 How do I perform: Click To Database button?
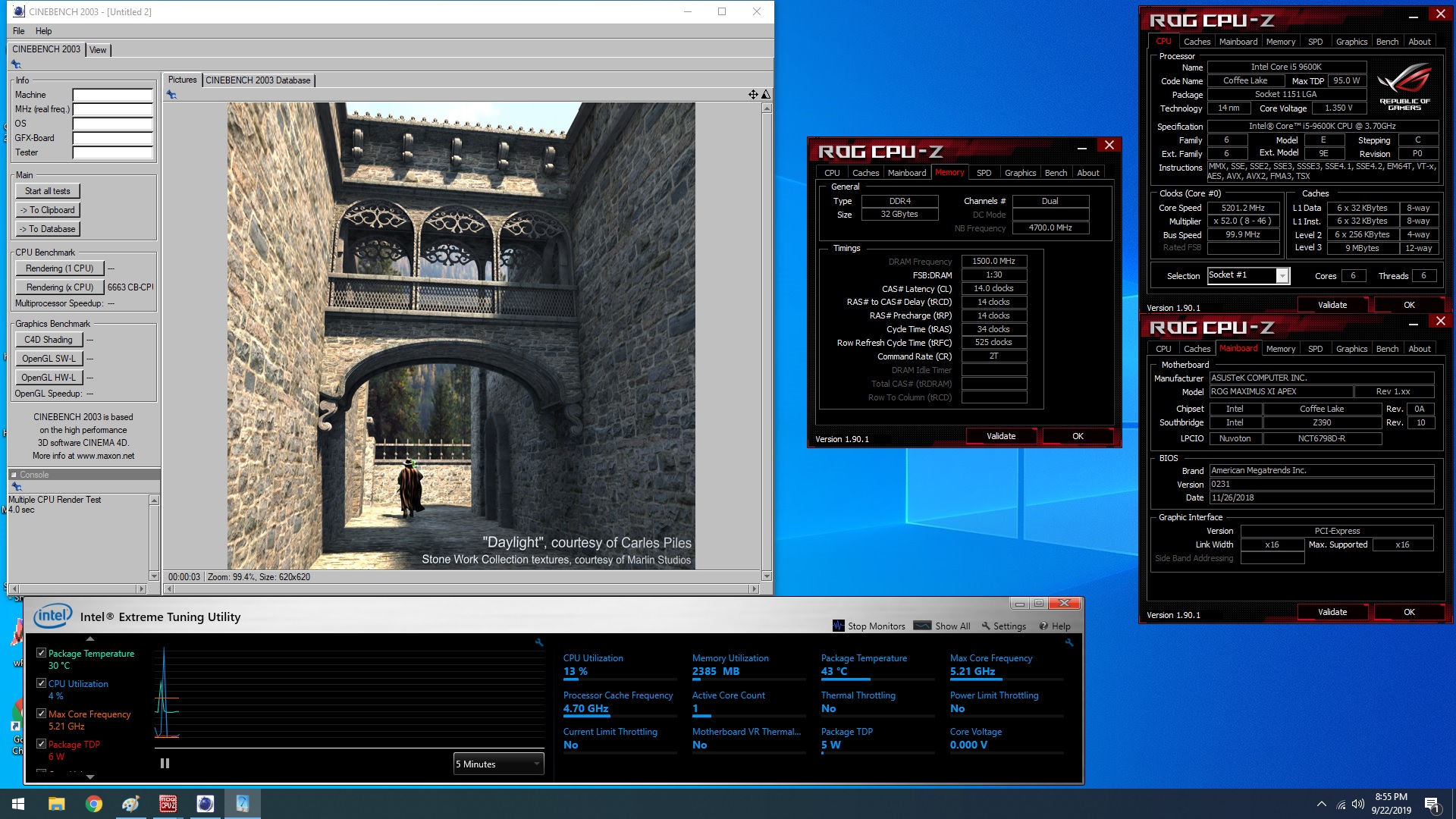point(48,229)
